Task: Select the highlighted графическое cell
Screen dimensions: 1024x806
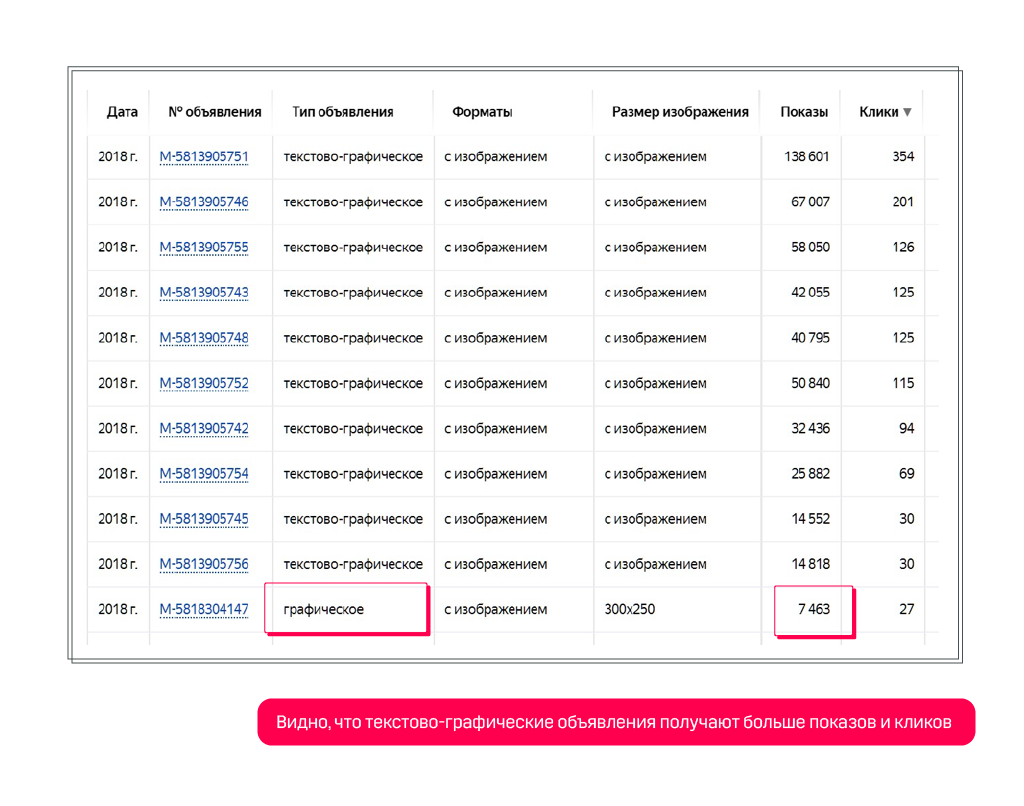Action: coord(346,609)
